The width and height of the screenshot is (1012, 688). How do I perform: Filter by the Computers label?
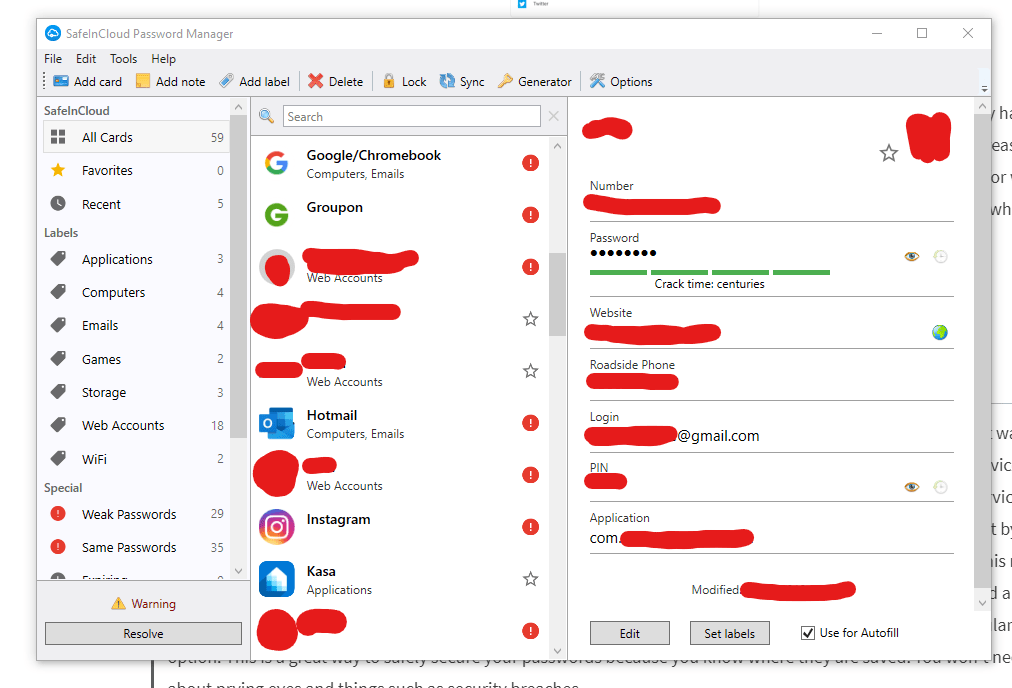click(136, 292)
